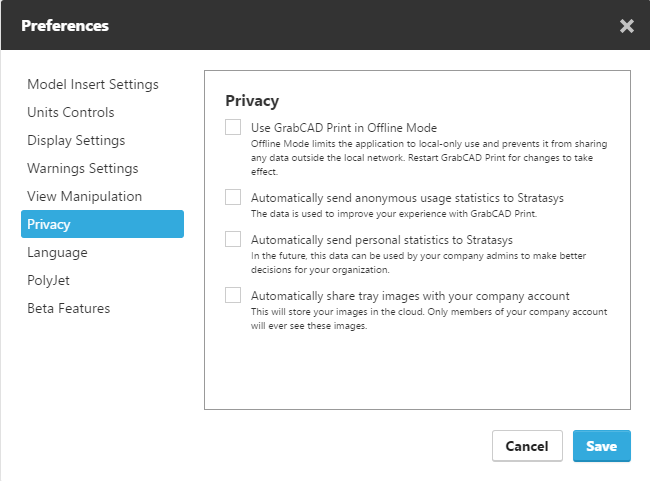Close the Preferences dialog with the X
The width and height of the screenshot is (650, 481).
click(x=626, y=26)
